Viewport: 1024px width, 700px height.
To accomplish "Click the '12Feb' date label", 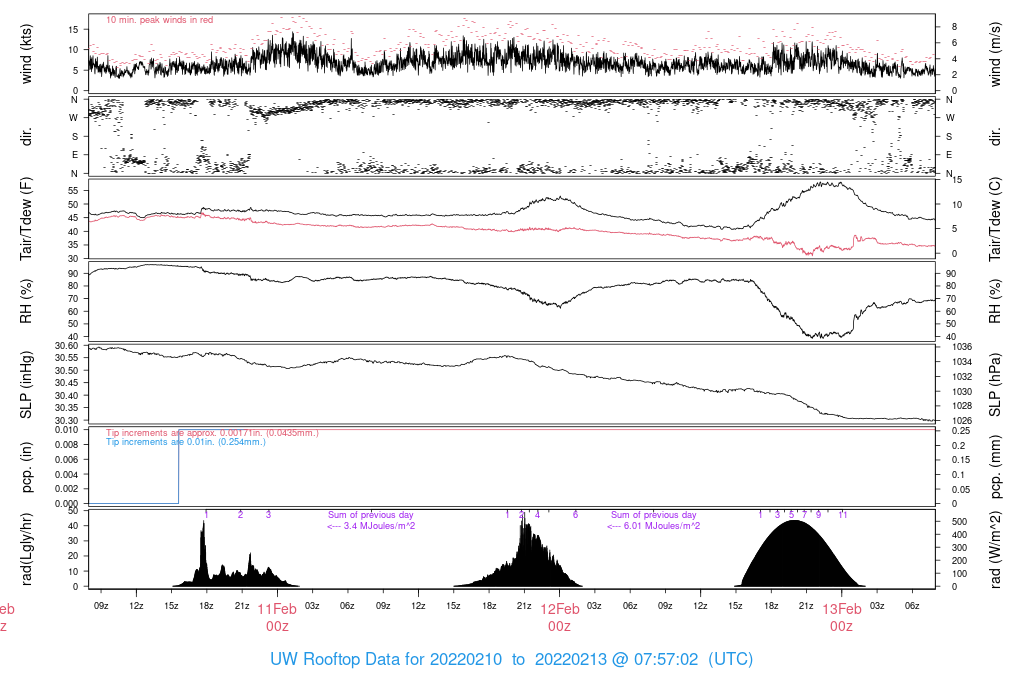I will tap(560, 609).
